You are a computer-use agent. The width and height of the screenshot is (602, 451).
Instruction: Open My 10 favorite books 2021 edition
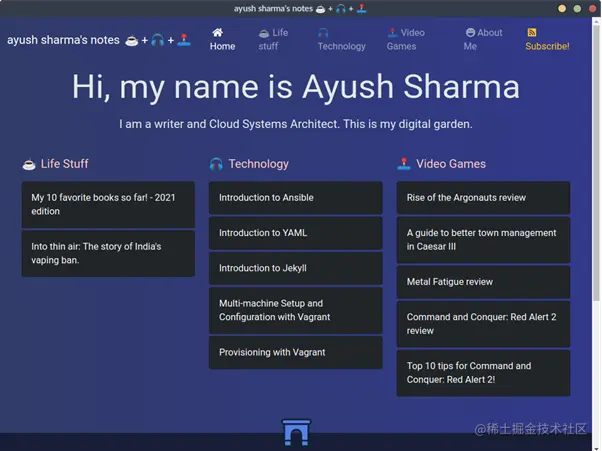108,205
